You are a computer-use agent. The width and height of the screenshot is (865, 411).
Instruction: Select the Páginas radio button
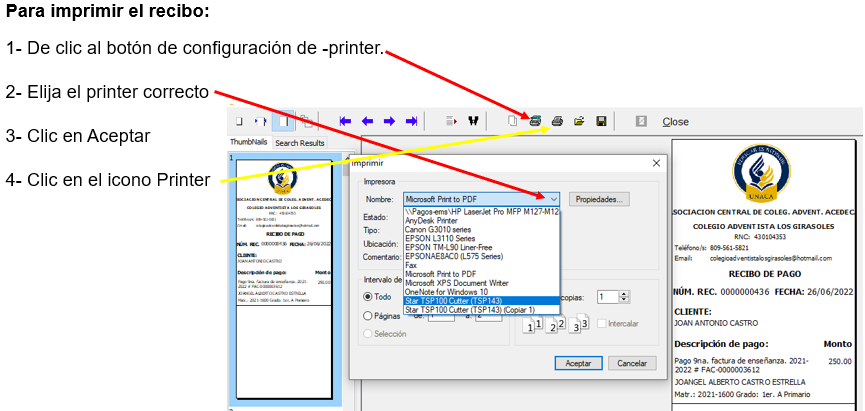click(x=369, y=315)
